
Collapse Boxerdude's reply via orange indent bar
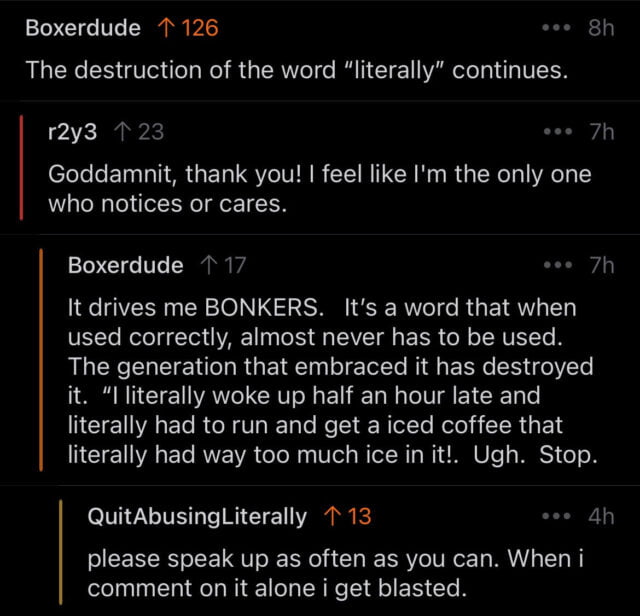coord(41,360)
